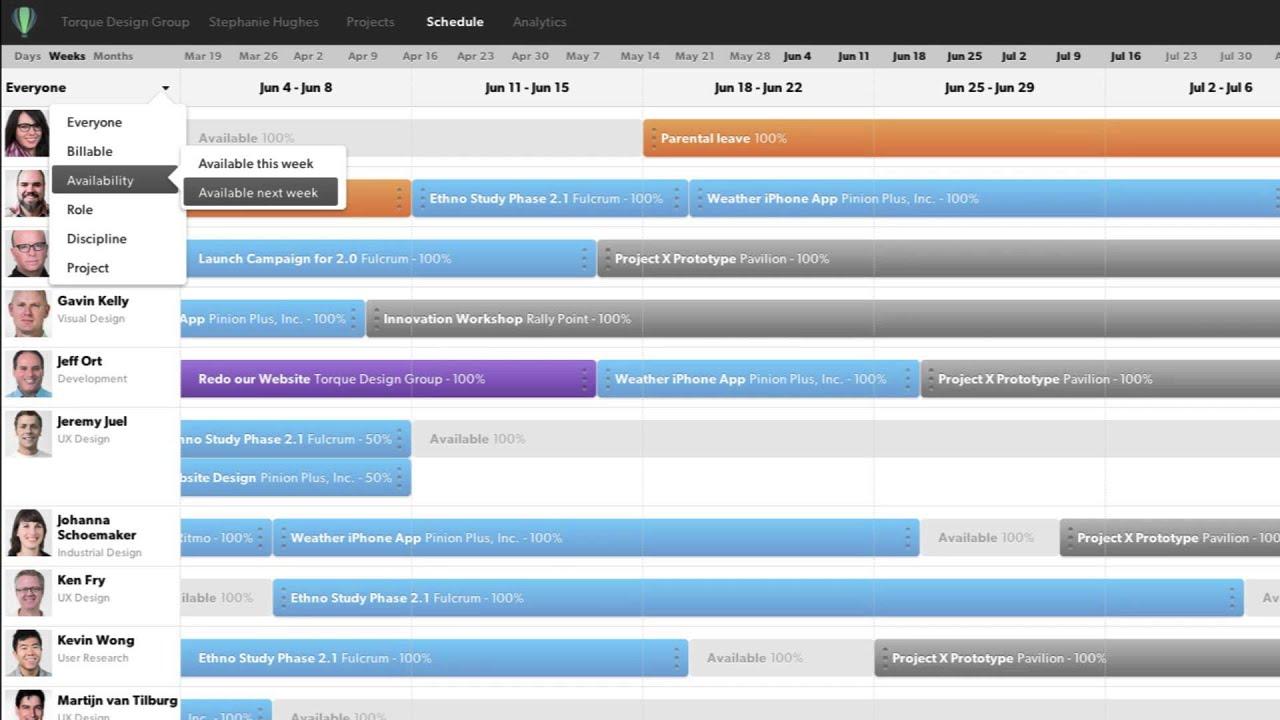Click Jeff Ort's avatar picture
1280x720 pixels.
28,374
